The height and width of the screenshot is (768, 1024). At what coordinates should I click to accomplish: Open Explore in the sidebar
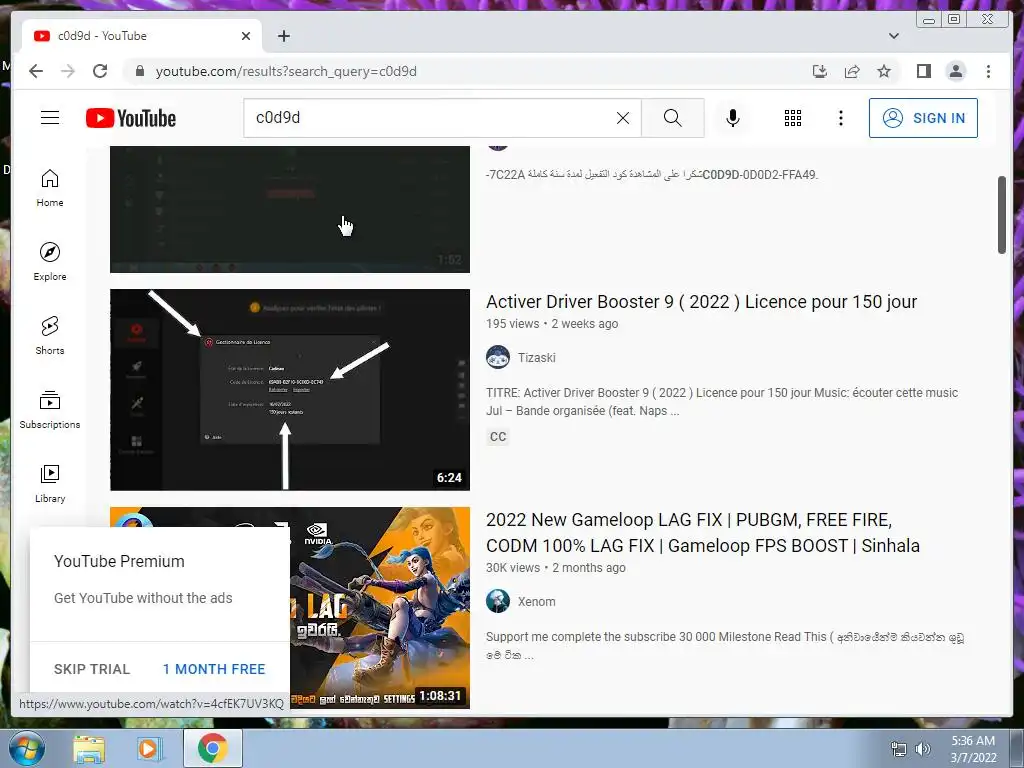pos(50,262)
